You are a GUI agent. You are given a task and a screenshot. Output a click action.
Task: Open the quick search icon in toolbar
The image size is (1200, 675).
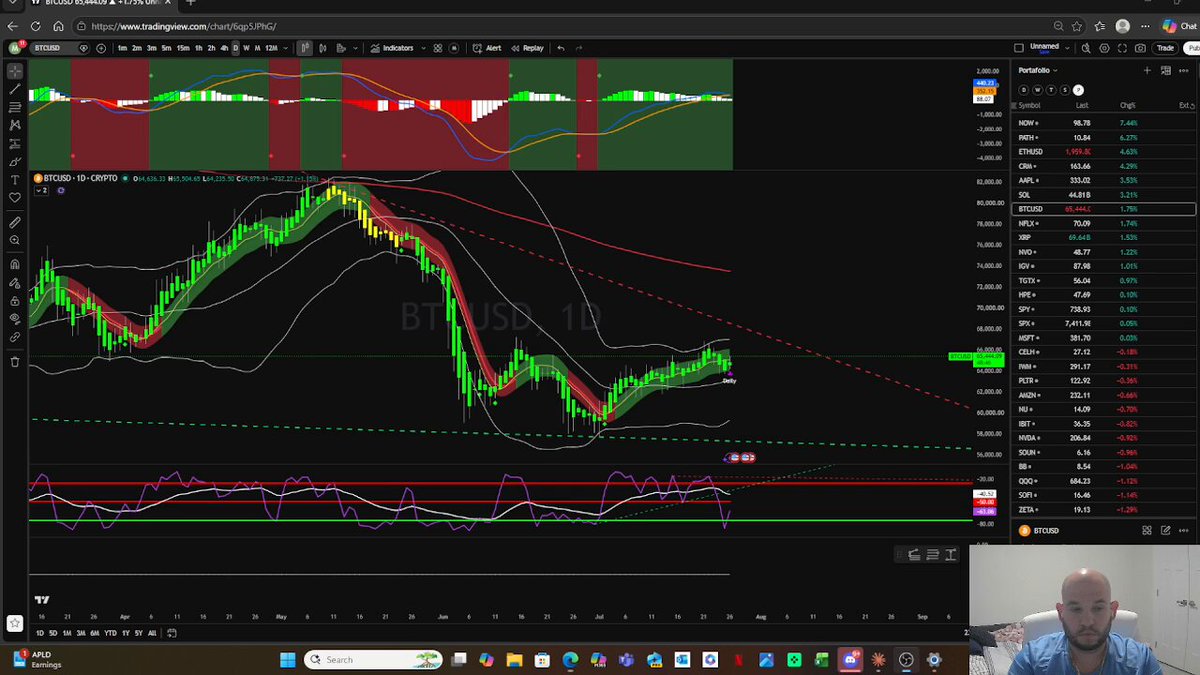[1086, 48]
